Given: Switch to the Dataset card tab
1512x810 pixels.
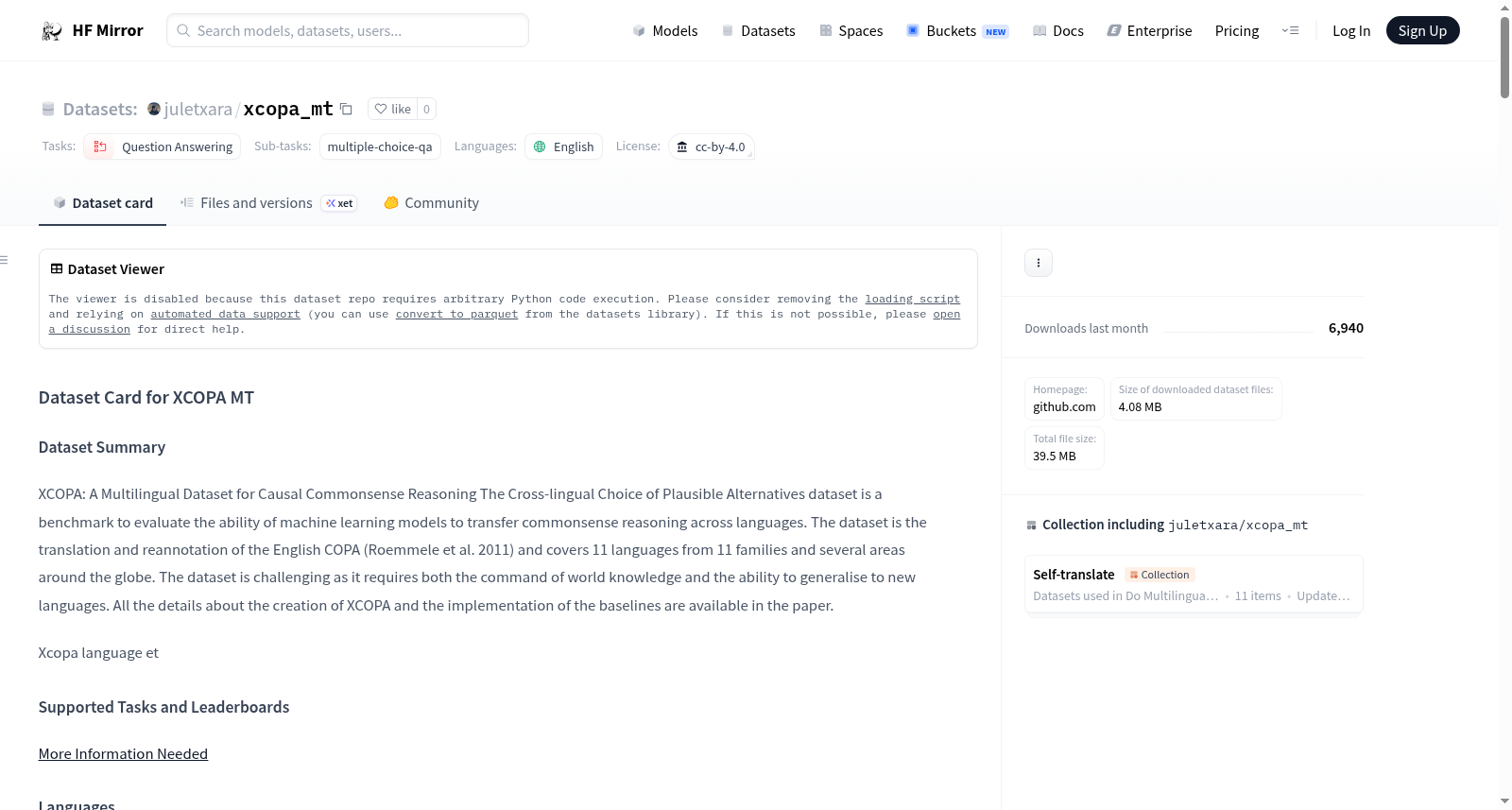Looking at the screenshot, I should click(x=102, y=203).
